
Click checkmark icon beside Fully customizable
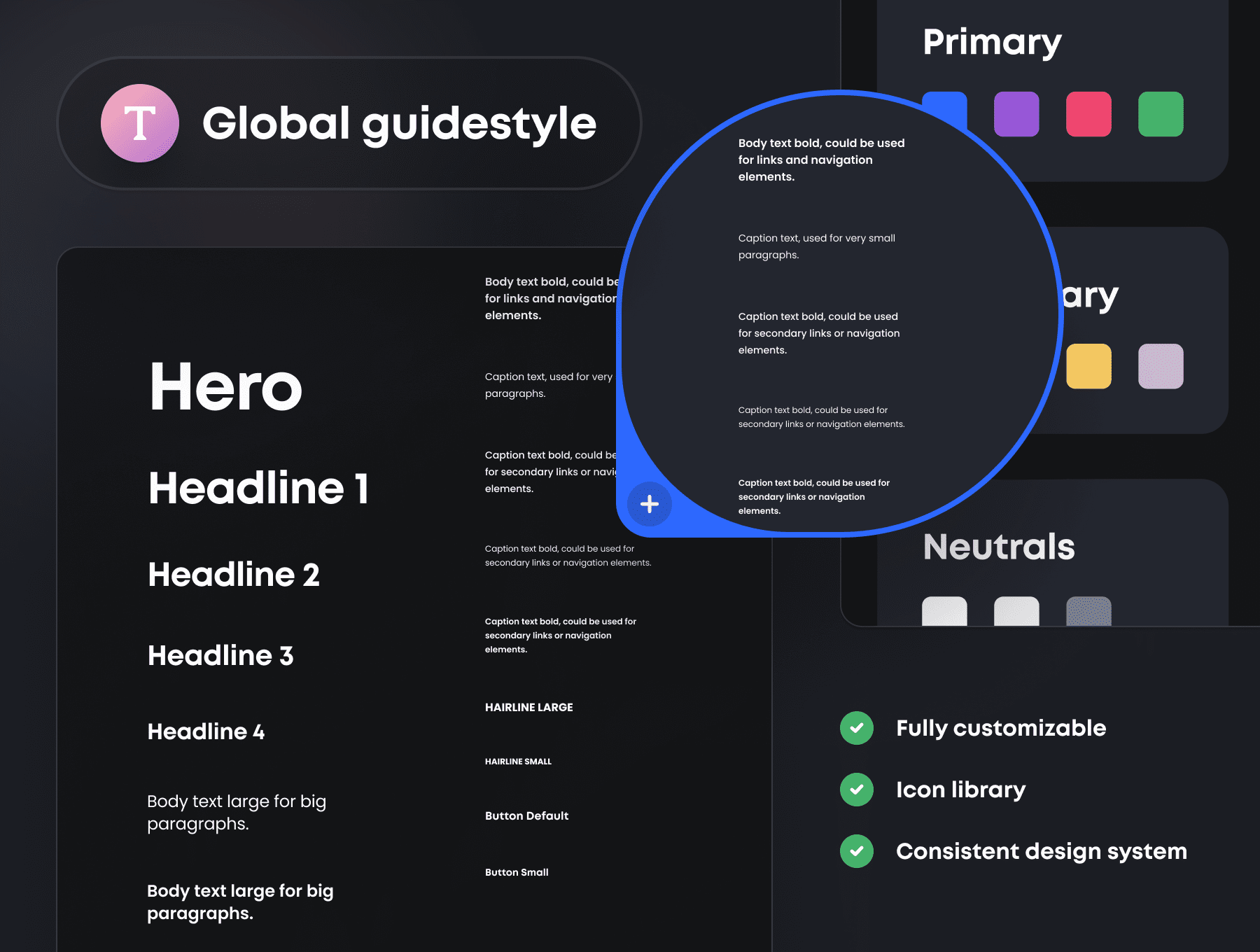857,728
